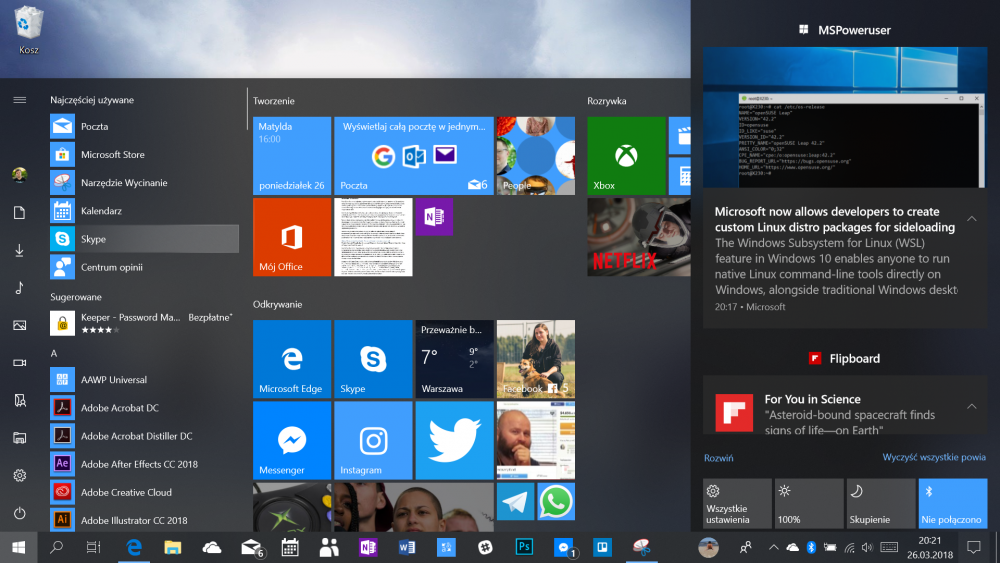Open Action Center icon on taskbar
Viewport: 1000px width, 563px height.
[x=974, y=547]
